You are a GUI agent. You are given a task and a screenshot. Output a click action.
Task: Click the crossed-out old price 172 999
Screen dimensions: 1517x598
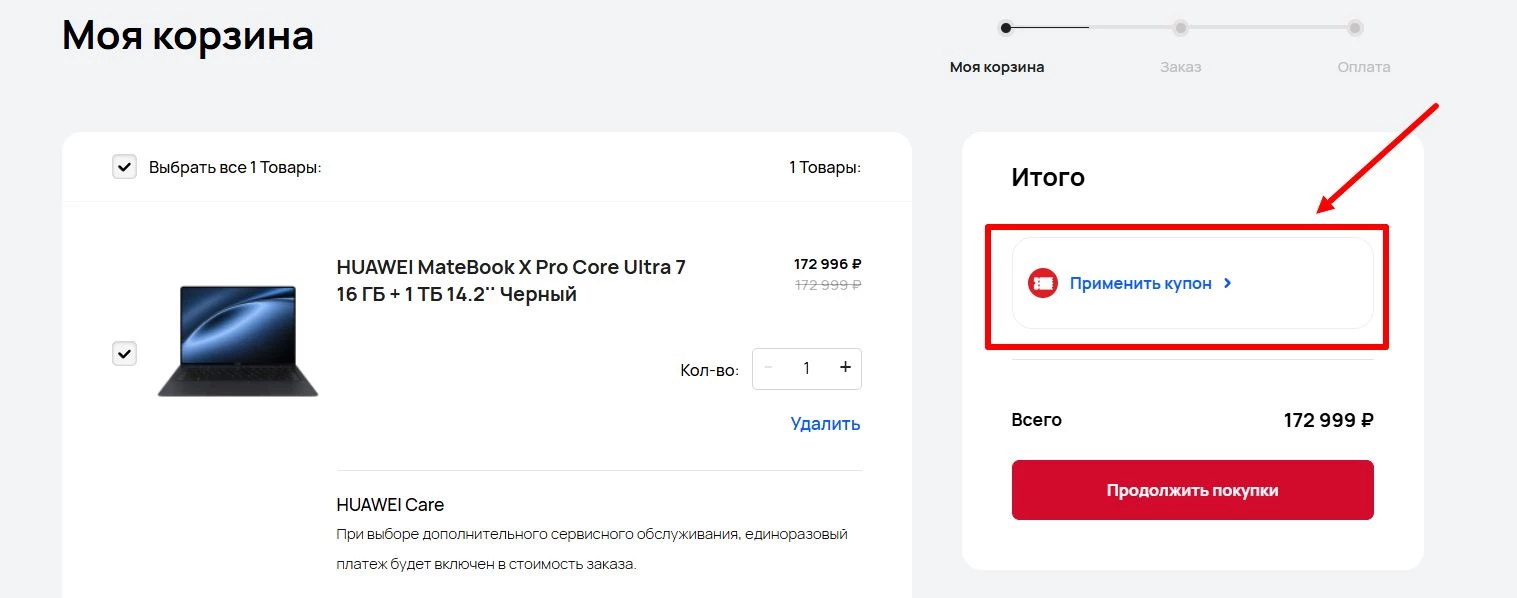[x=827, y=284]
